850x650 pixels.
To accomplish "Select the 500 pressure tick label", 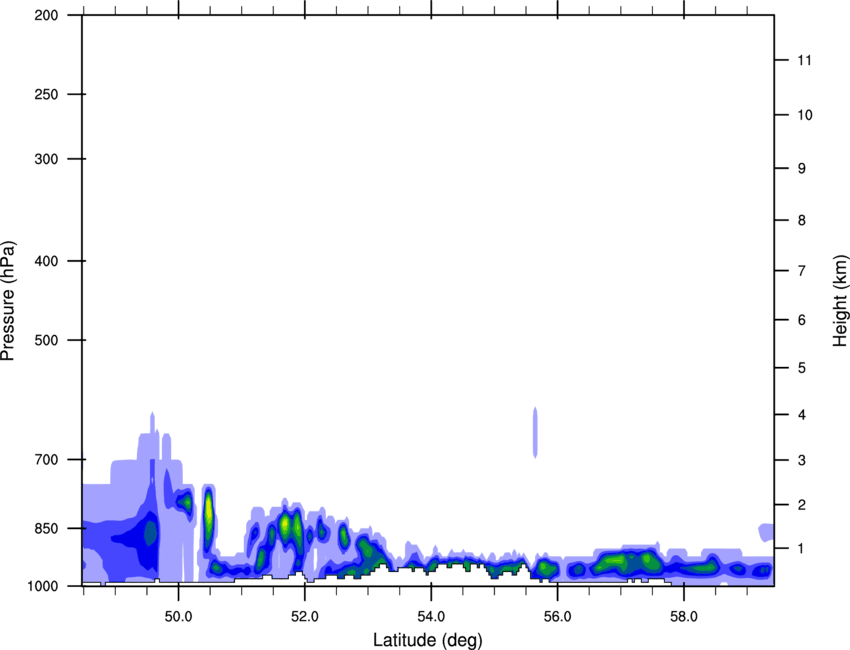I will click(46, 340).
